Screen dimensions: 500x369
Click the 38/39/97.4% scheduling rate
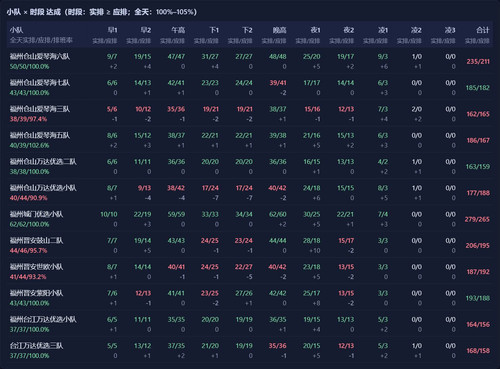click(x=28, y=119)
